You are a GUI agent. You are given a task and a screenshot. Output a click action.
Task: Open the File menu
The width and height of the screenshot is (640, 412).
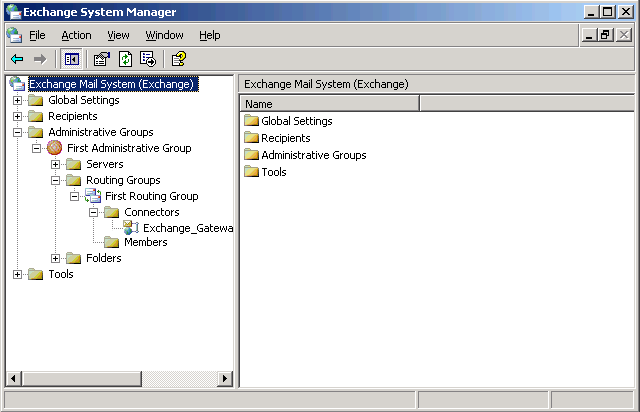coord(37,36)
